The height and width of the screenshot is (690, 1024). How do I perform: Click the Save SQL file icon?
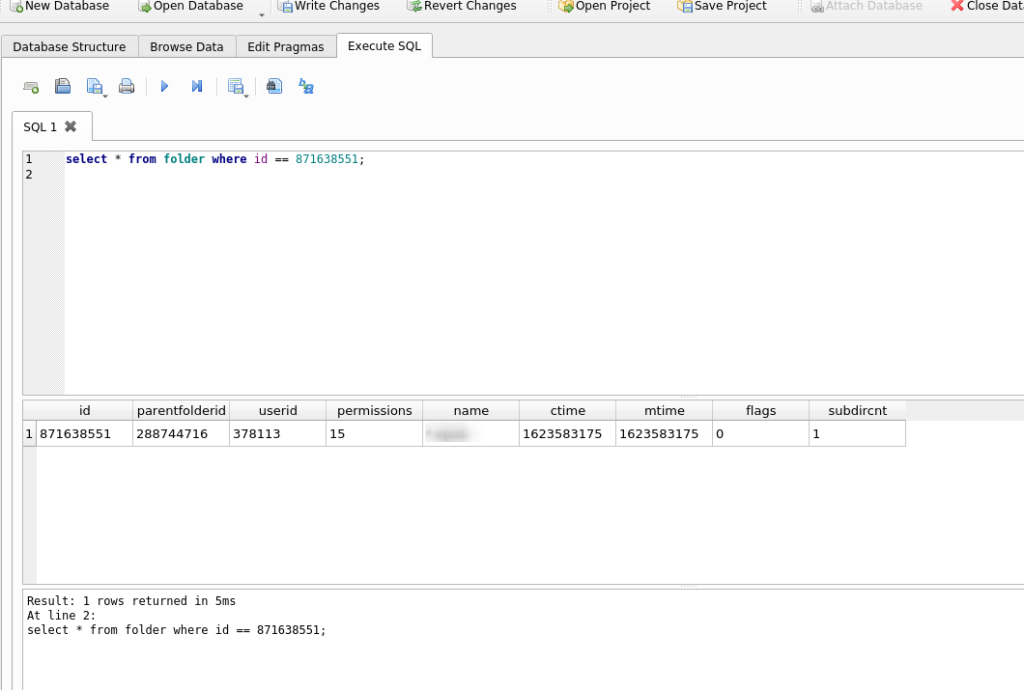coord(93,86)
